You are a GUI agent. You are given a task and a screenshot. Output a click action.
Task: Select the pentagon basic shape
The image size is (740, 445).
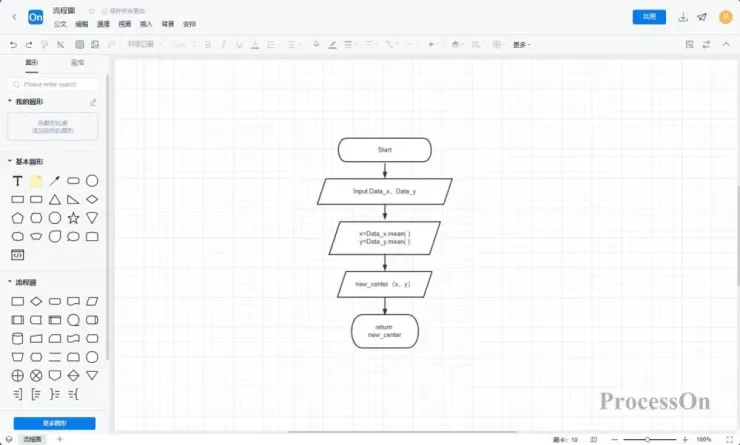coord(17,218)
